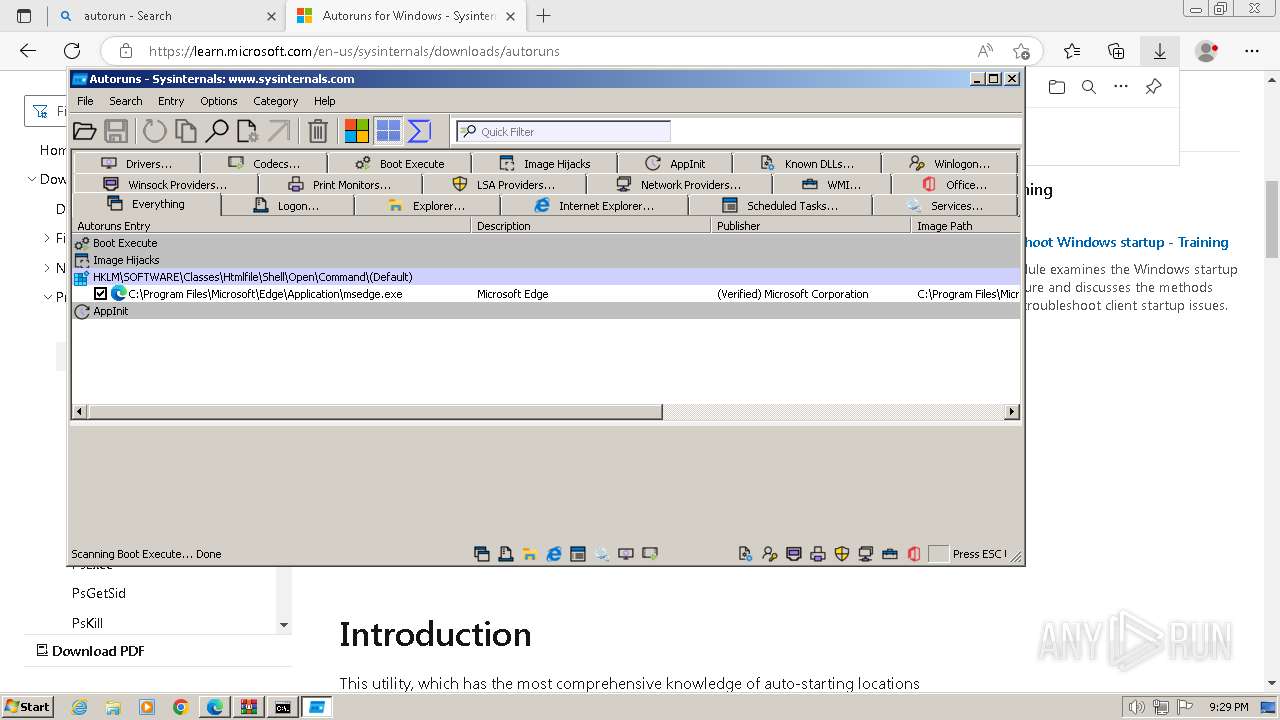Viewport: 1280px width, 720px height.
Task: Switch to the Scheduled Tasks tab
Action: (780, 205)
